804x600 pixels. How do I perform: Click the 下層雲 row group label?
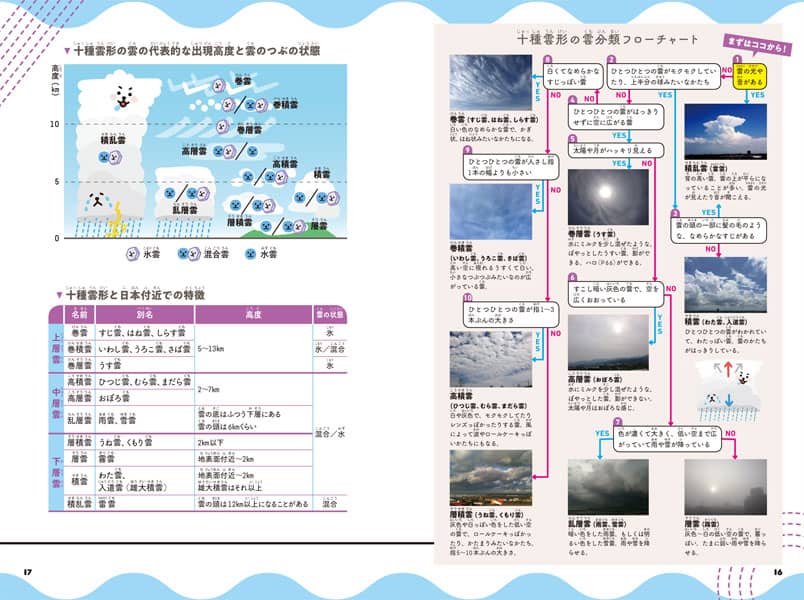point(56,472)
